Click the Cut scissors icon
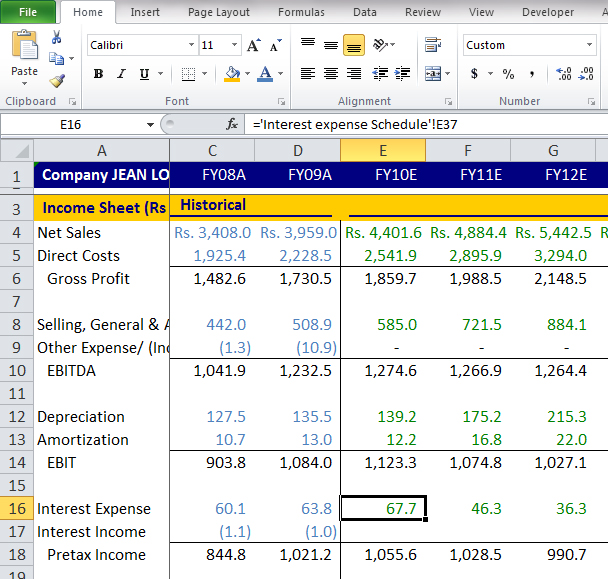The image size is (608, 579). tap(57, 38)
